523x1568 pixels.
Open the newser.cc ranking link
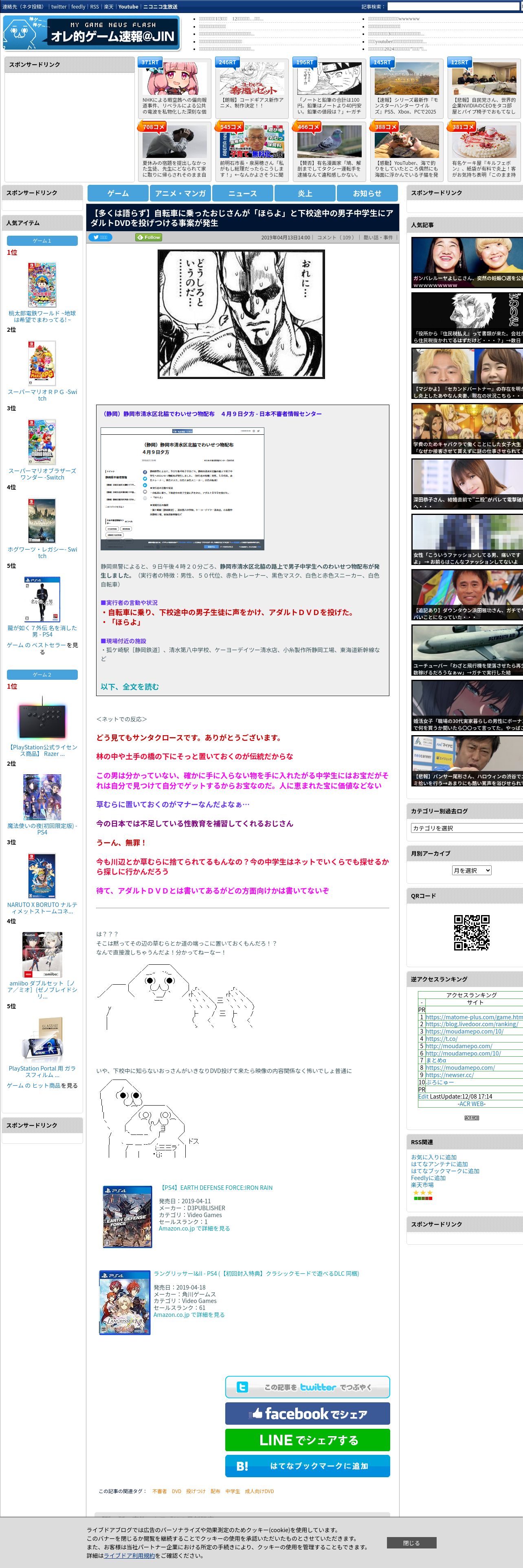click(449, 1074)
